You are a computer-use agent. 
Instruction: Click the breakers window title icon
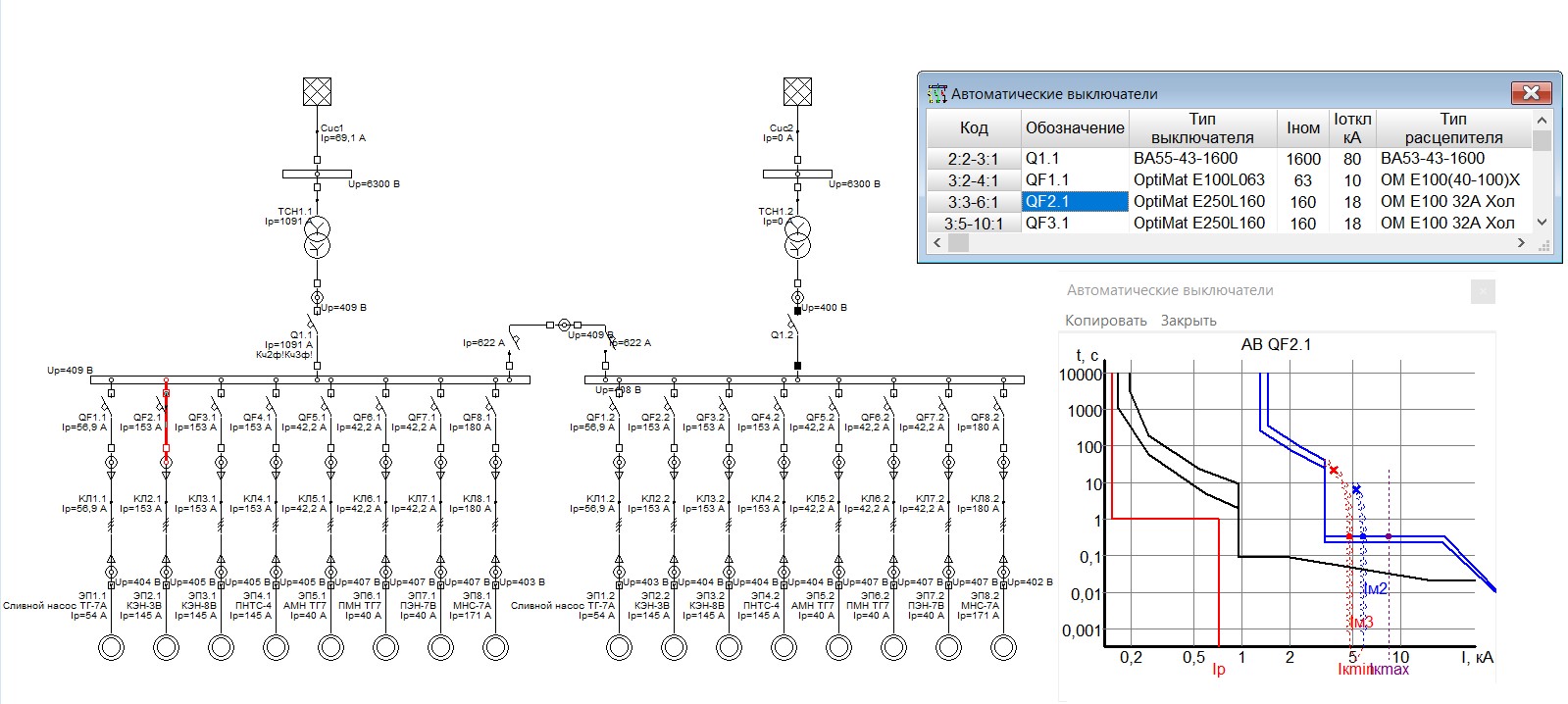[x=937, y=94]
